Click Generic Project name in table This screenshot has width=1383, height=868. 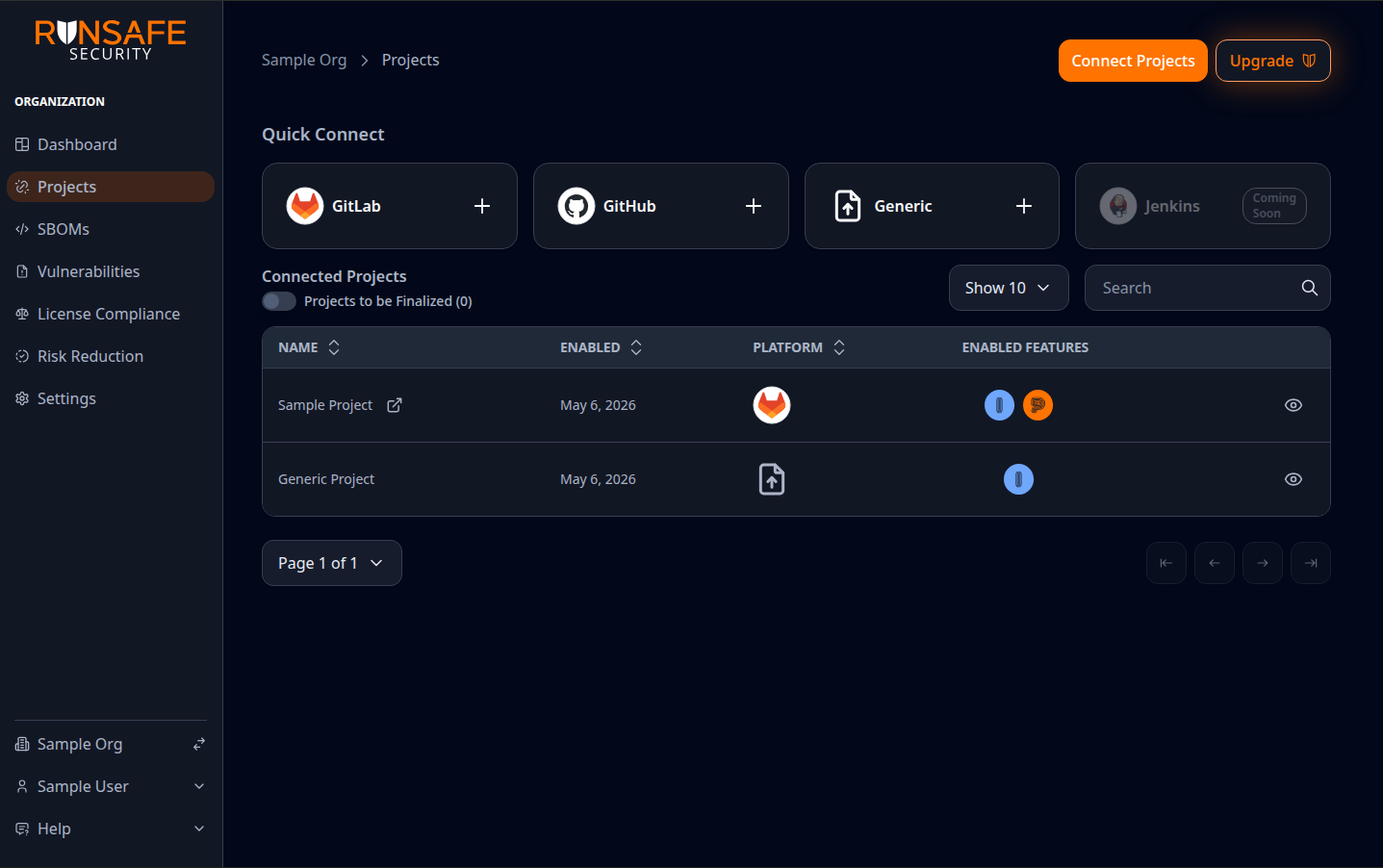coord(326,479)
